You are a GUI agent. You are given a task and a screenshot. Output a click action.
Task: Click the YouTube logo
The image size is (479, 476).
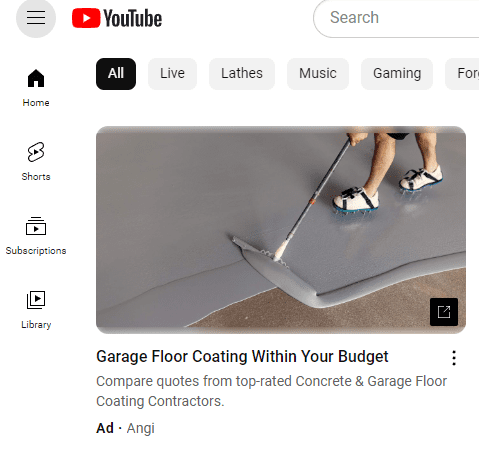coord(117,18)
